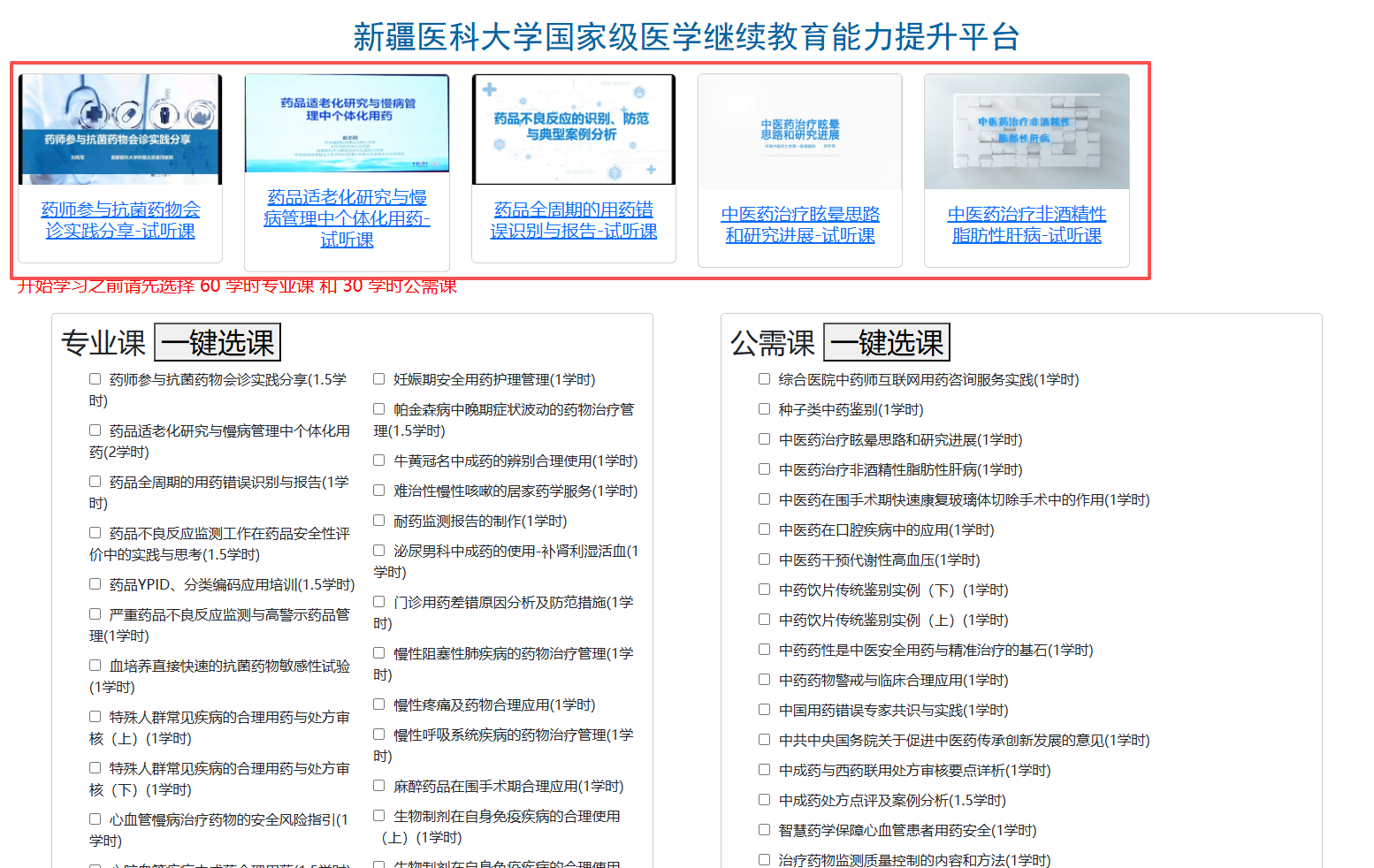The width and height of the screenshot is (1374, 868).
Task: Enable the 综合医院中药师互联网用药咨询服务实践 checkbox
Action: coord(765,379)
